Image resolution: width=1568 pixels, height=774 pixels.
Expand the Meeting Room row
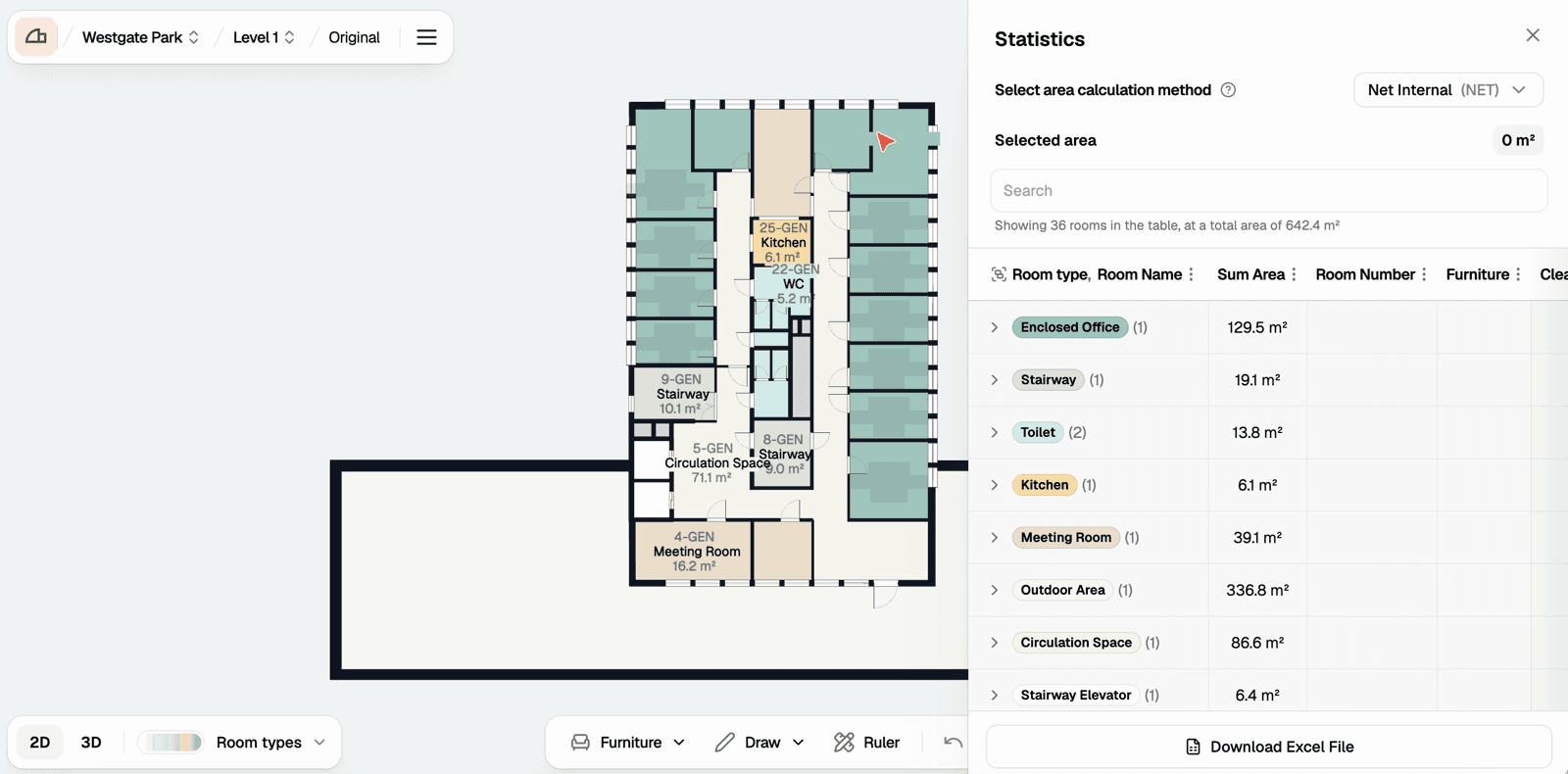[x=995, y=538]
